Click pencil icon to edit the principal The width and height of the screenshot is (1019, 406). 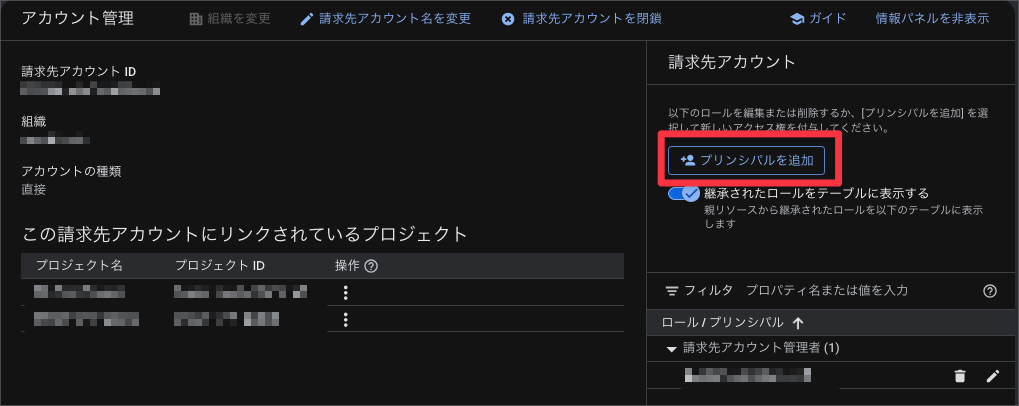992,375
